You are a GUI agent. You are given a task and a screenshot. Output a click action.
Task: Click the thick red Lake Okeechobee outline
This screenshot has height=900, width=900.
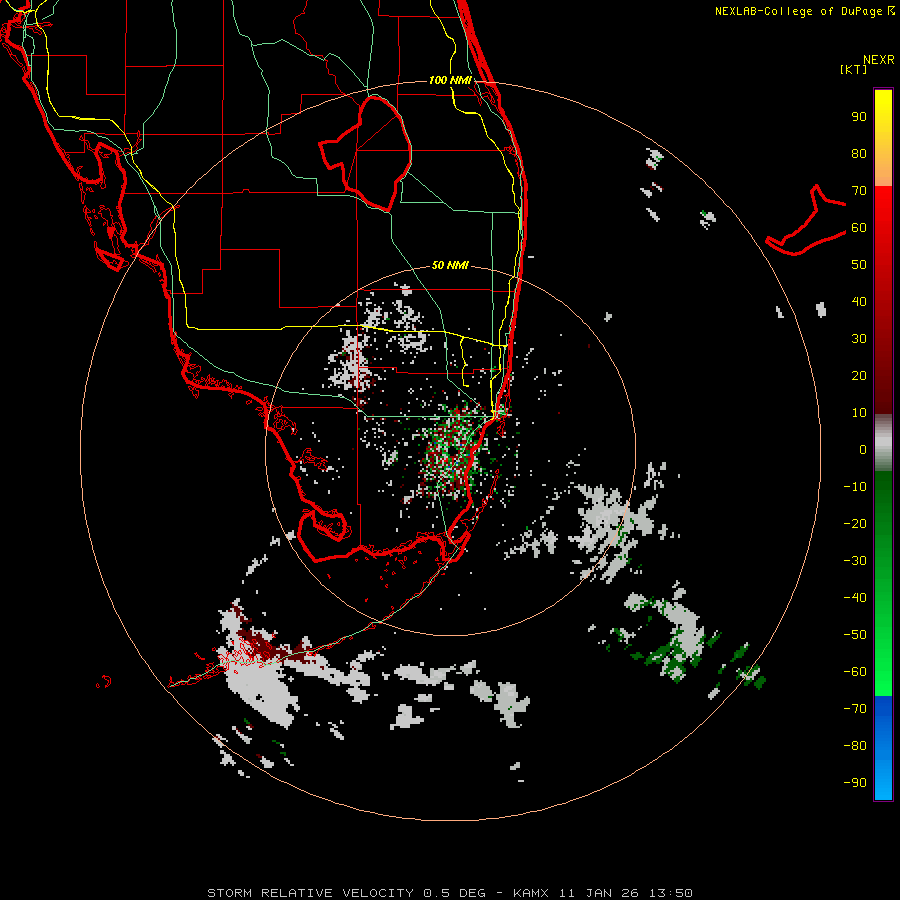pyautogui.click(x=365, y=153)
